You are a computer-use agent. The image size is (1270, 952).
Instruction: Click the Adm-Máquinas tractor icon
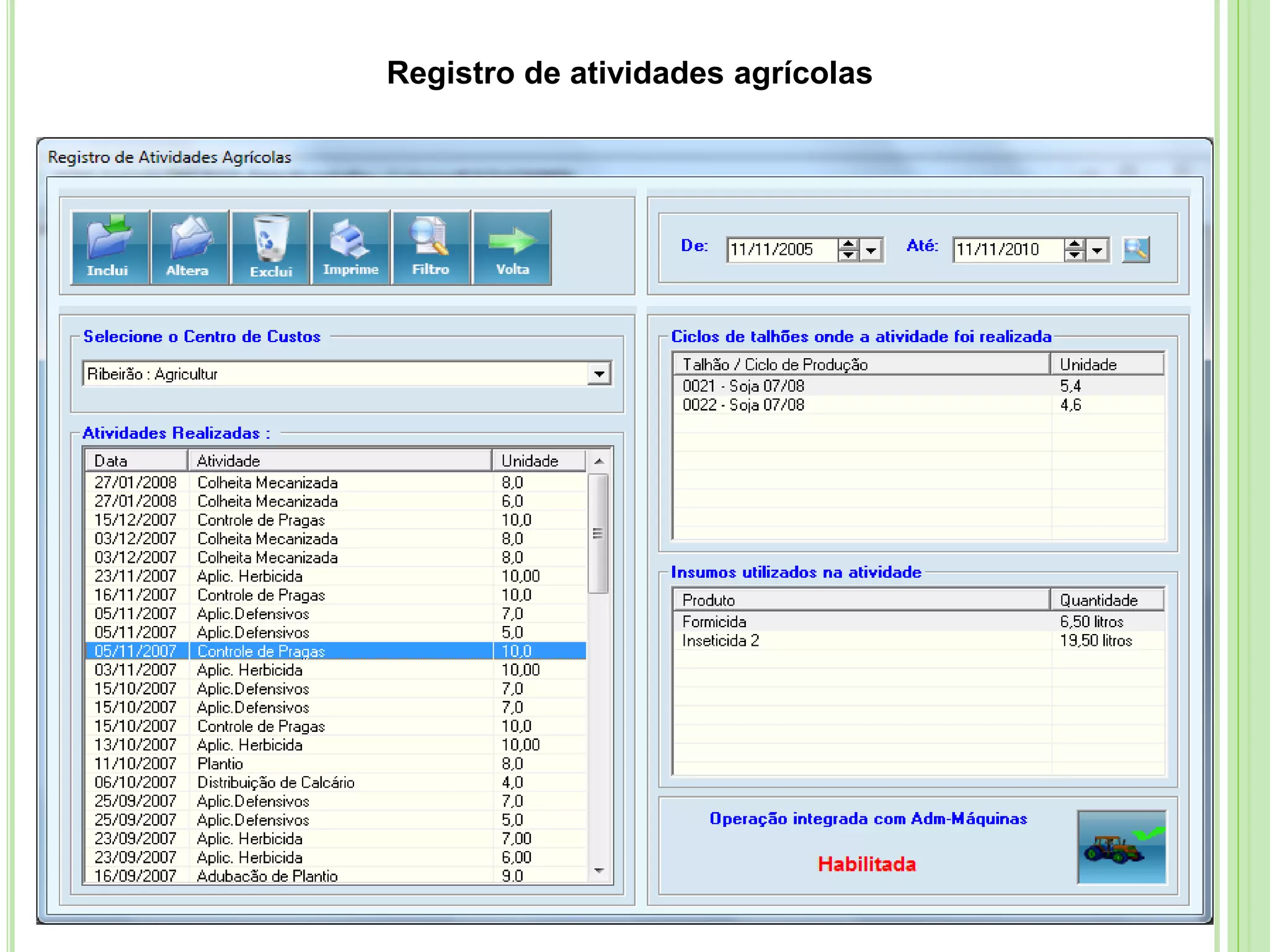1122,847
